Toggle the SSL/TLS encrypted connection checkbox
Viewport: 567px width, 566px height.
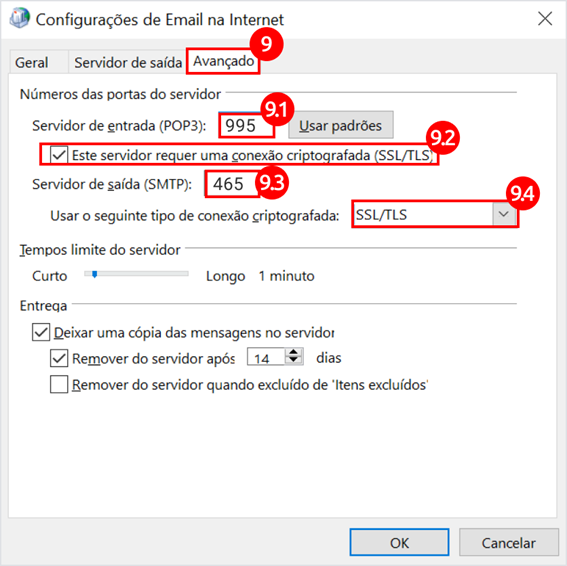[x=59, y=155]
